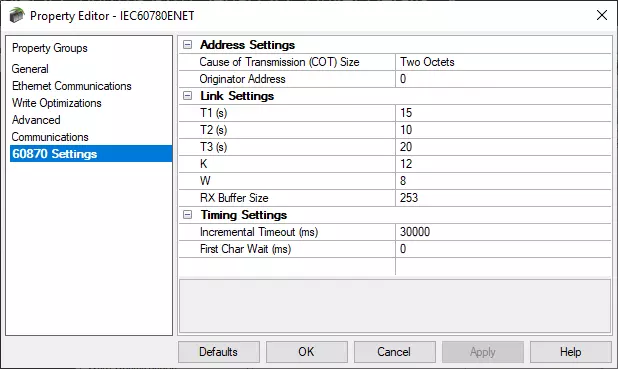Click the Property Editor app icon in title bar
The image size is (618, 369).
(x=17, y=16)
